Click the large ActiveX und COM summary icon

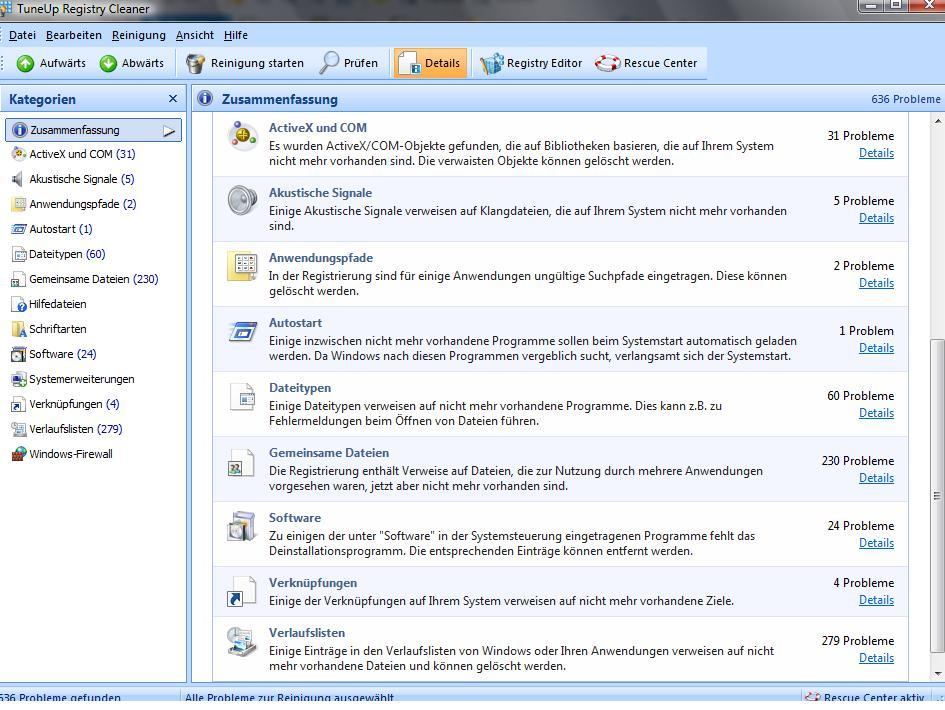[242, 136]
